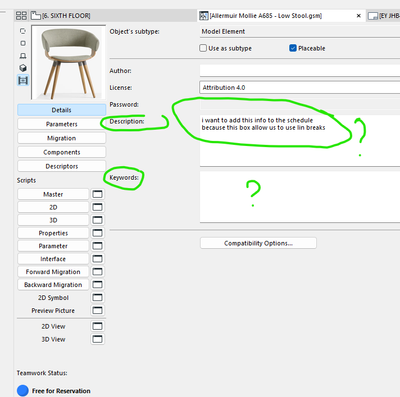The width and height of the screenshot is (400, 397).
Task: Open 2D Symbol in separate window icon
Action: pyautogui.click(x=97, y=297)
